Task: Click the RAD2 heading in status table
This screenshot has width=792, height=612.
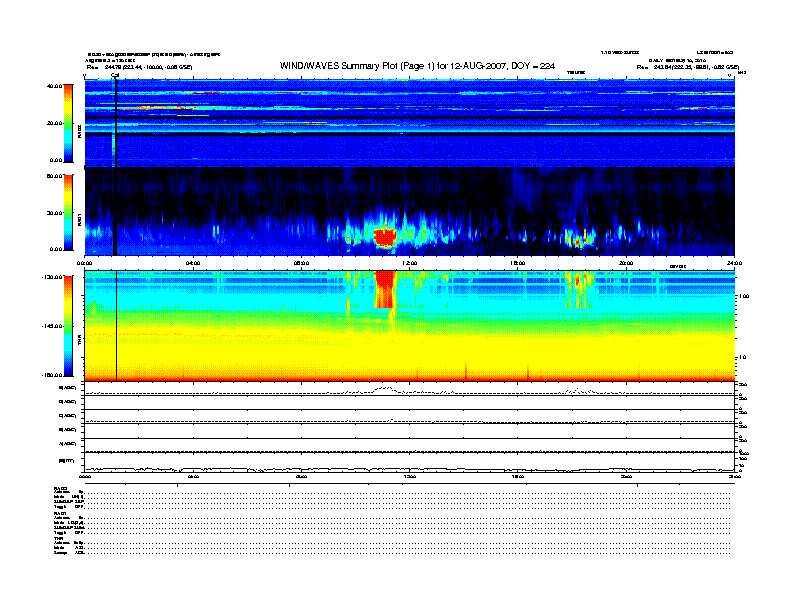Action: click(x=61, y=488)
